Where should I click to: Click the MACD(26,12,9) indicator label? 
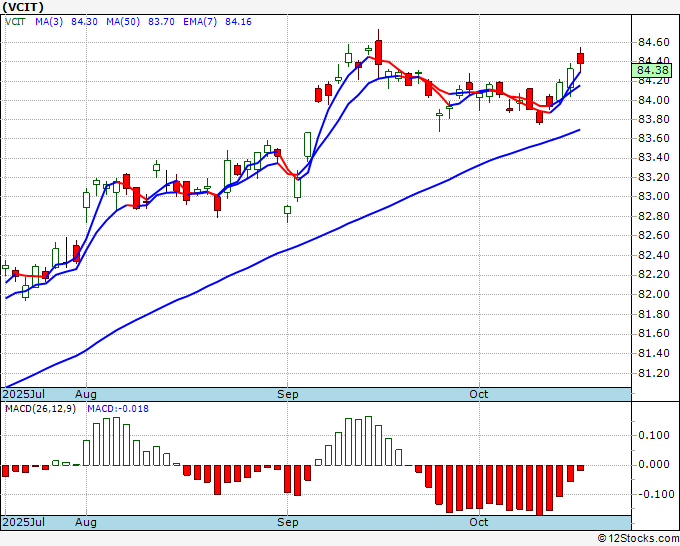pos(40,409)
